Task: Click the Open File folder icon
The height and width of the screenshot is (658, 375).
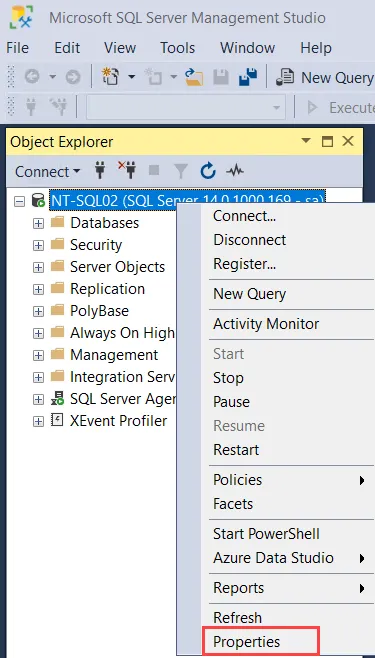Action: click(194, 77)
